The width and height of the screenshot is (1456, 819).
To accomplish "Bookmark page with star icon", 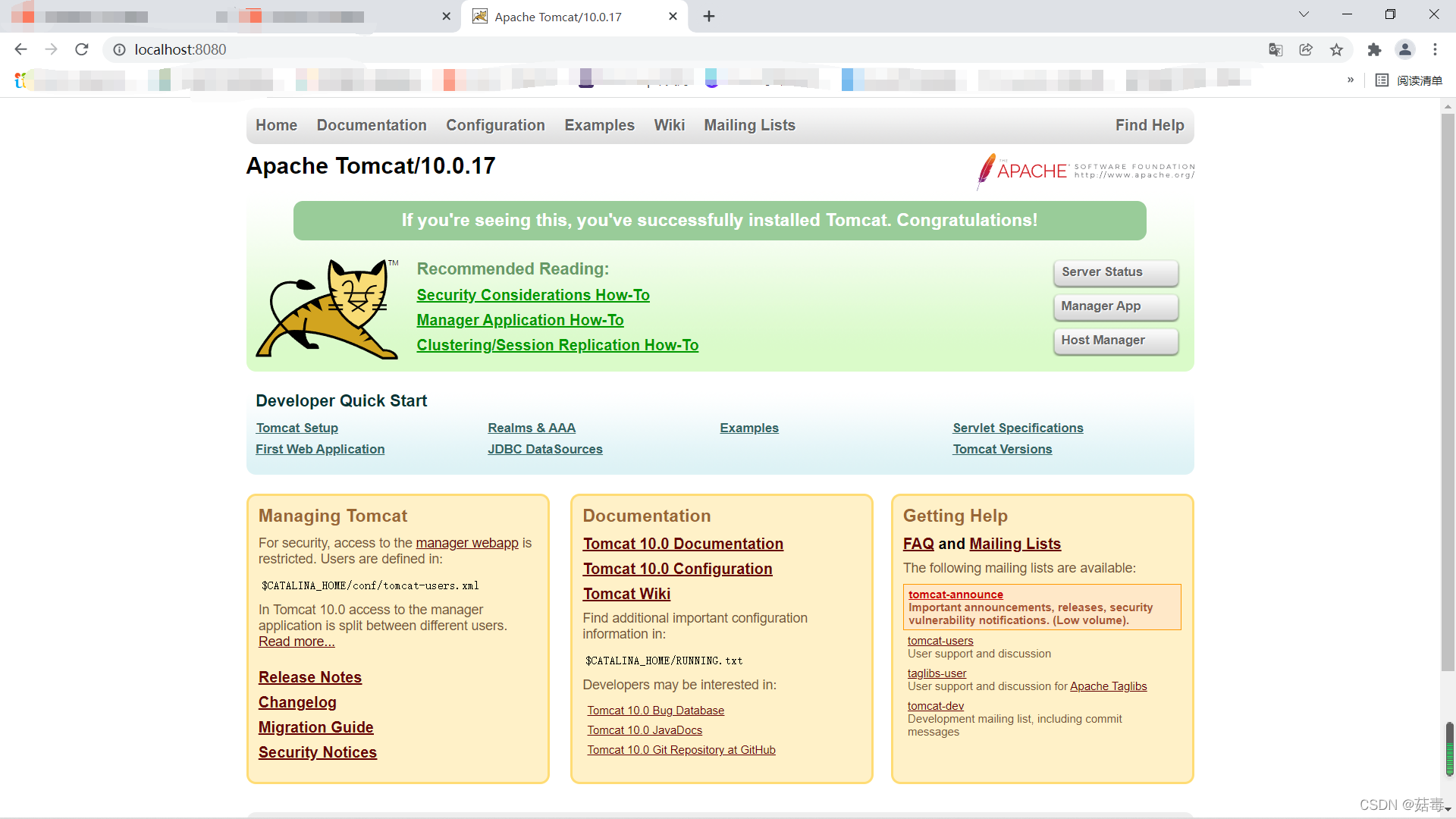I will tap(1336, 49).
